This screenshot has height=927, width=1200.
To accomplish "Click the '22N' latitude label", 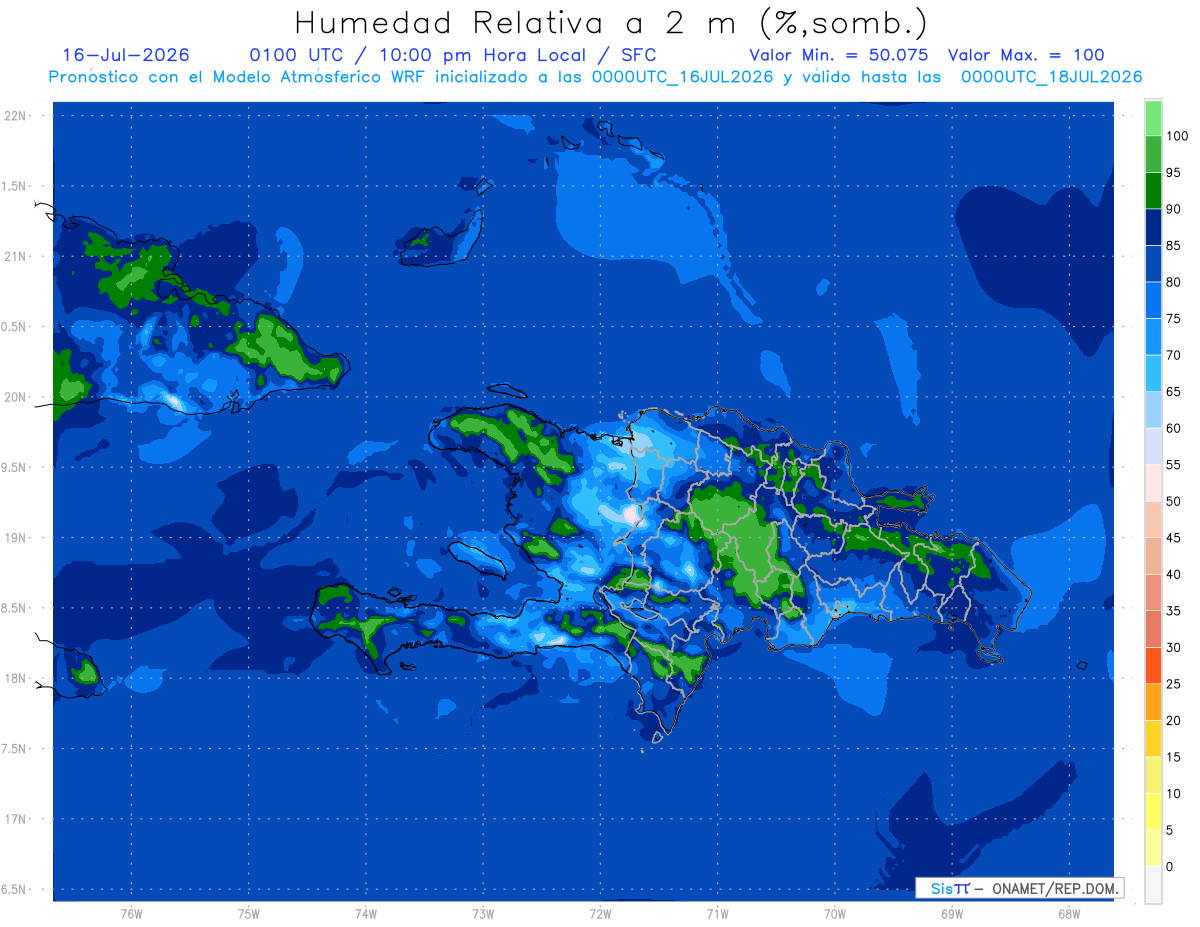I will click(x=15, y=116).
